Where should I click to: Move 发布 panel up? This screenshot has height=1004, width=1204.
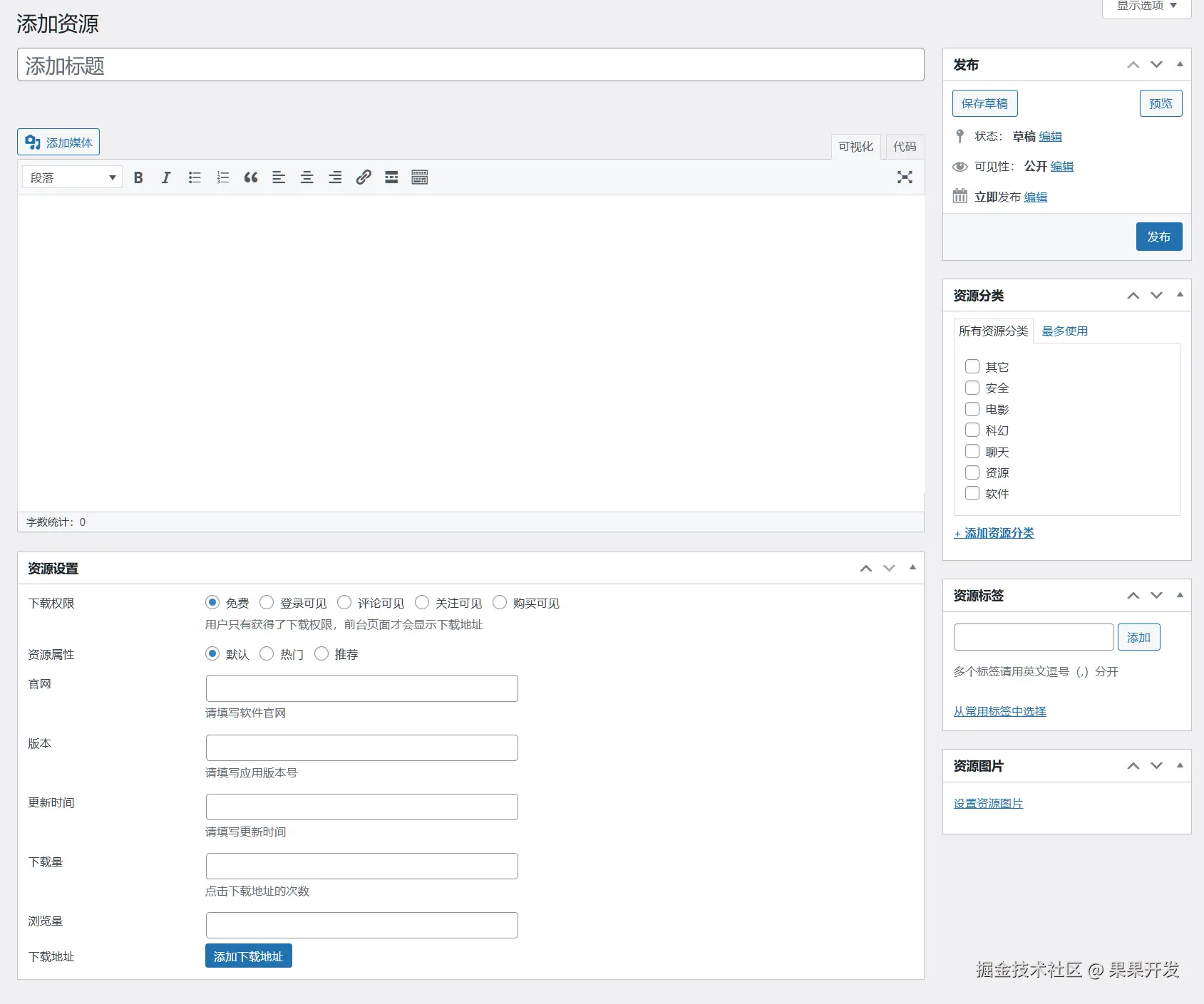coord(1133,65)
